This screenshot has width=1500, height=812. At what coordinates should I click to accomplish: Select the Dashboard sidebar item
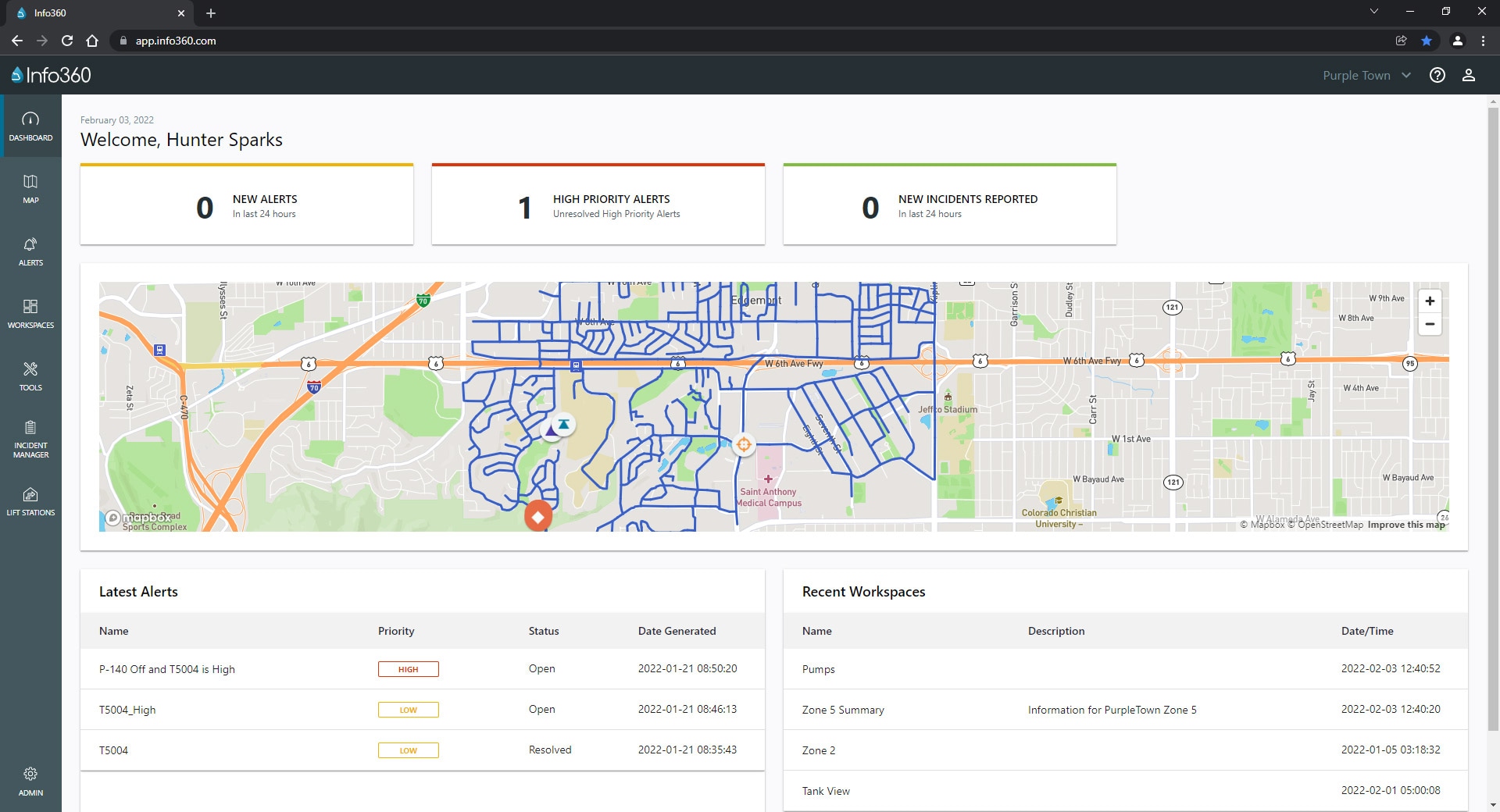pos(30,126)
